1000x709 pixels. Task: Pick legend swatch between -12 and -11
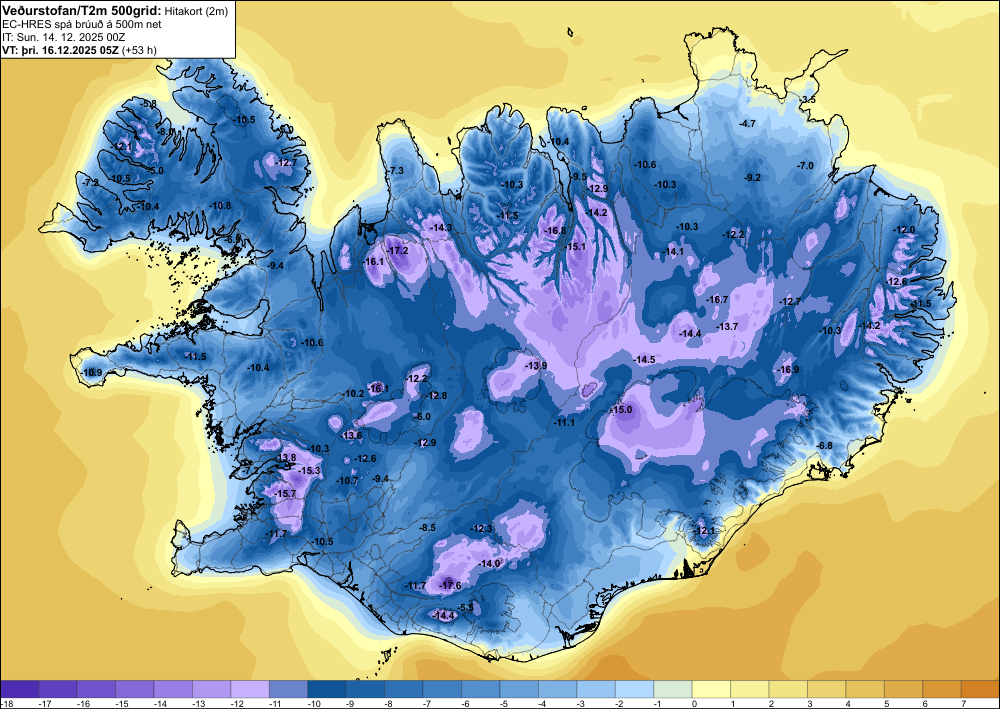249,689
